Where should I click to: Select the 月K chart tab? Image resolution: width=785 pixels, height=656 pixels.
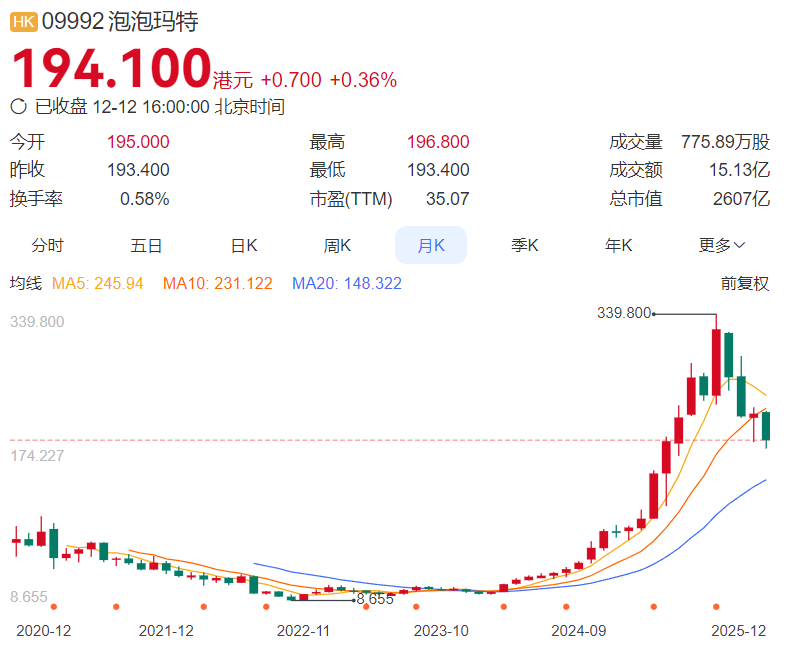click(431, 245)
